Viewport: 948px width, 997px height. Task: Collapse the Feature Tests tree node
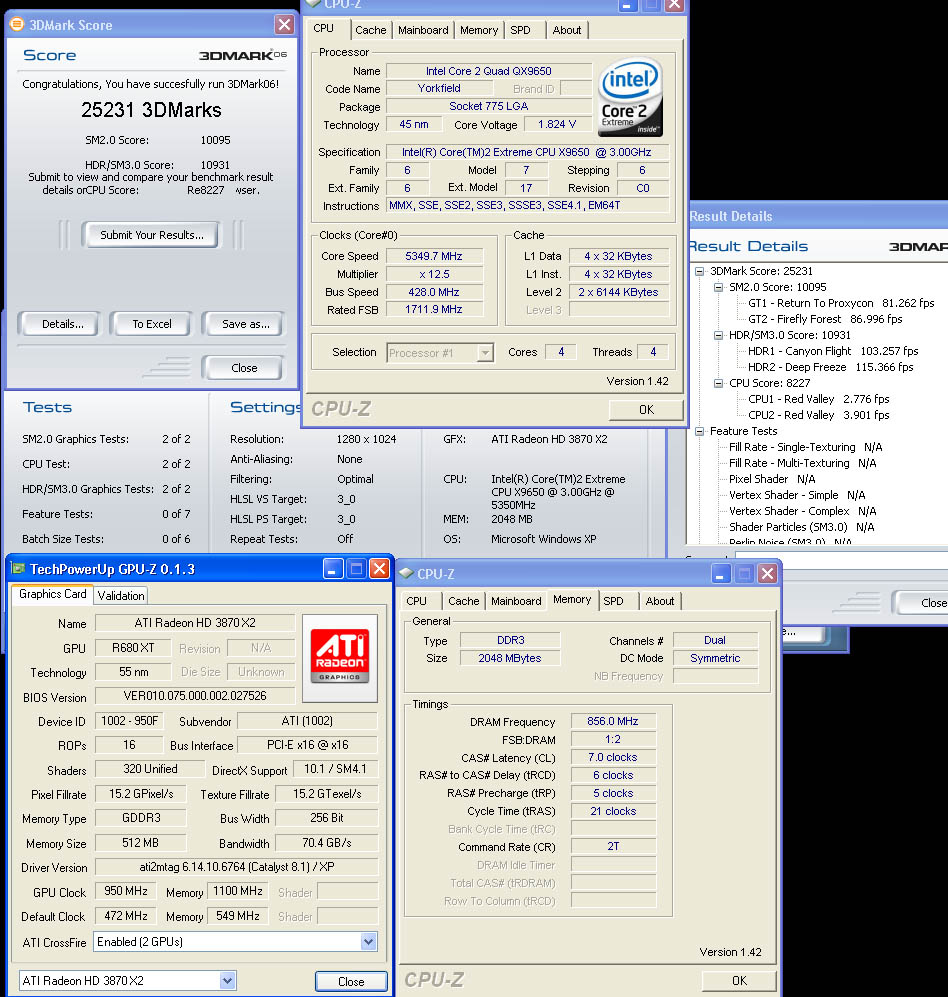click(x=699, y=431)
